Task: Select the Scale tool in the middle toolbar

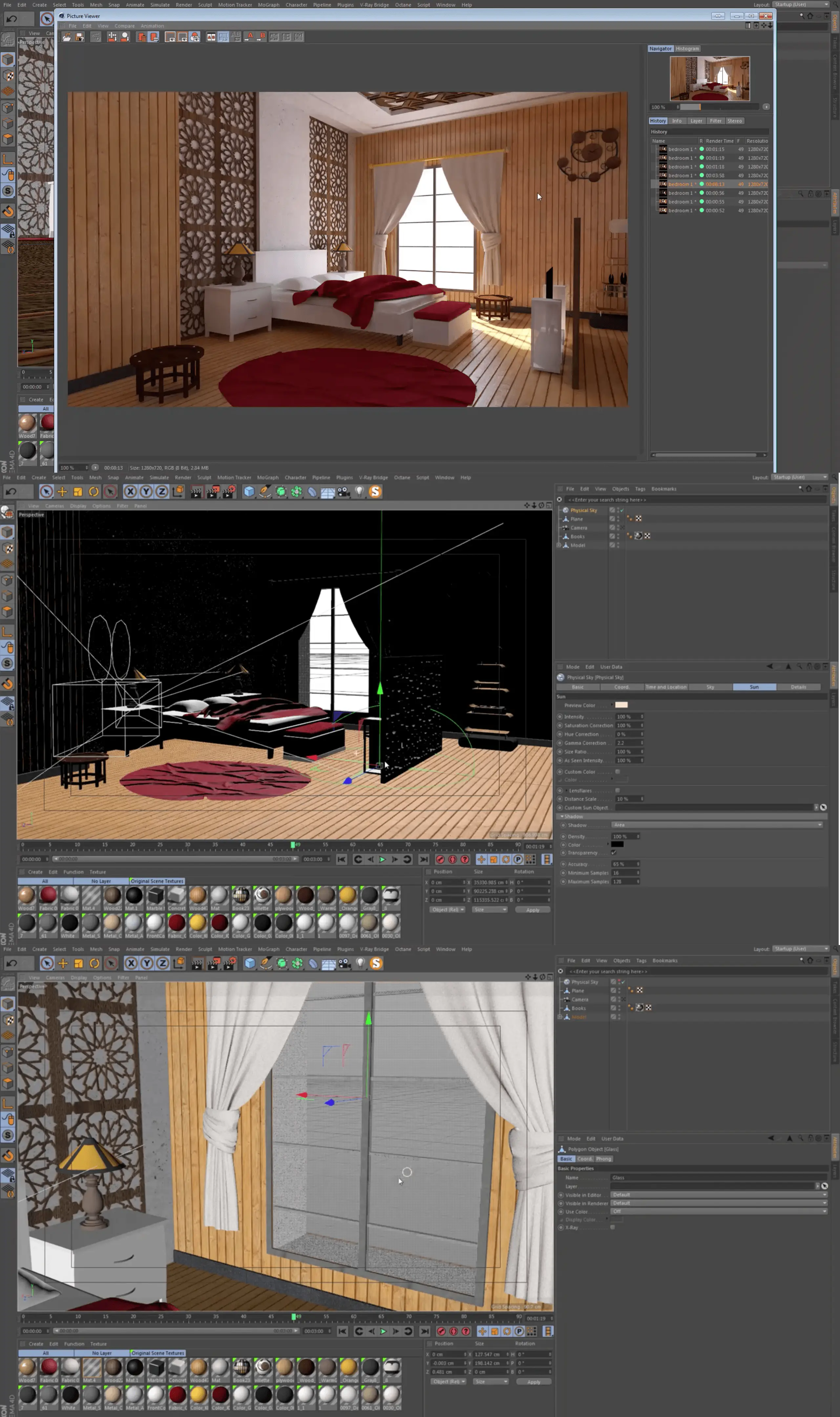Action: 78,491
